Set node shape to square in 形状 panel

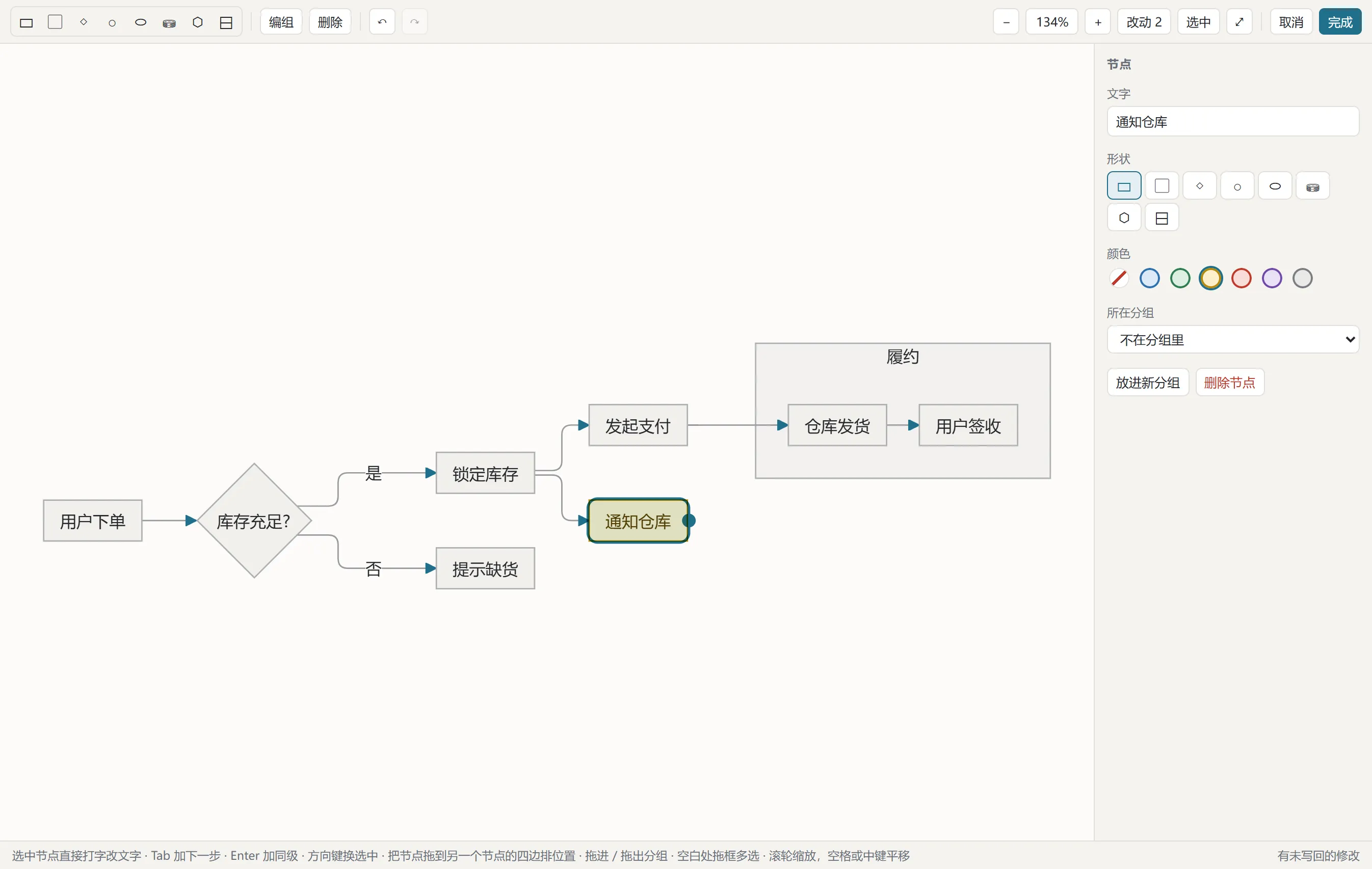1162,185
